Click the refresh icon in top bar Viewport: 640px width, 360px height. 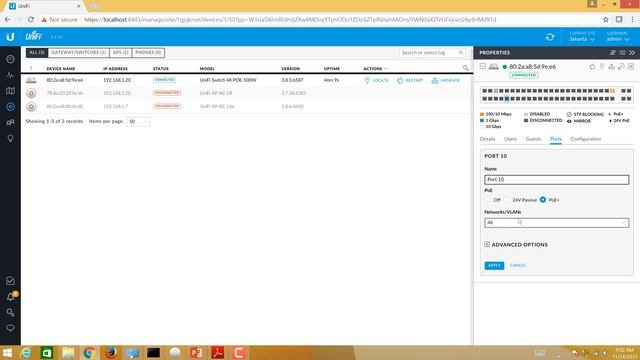click(550, 37)
